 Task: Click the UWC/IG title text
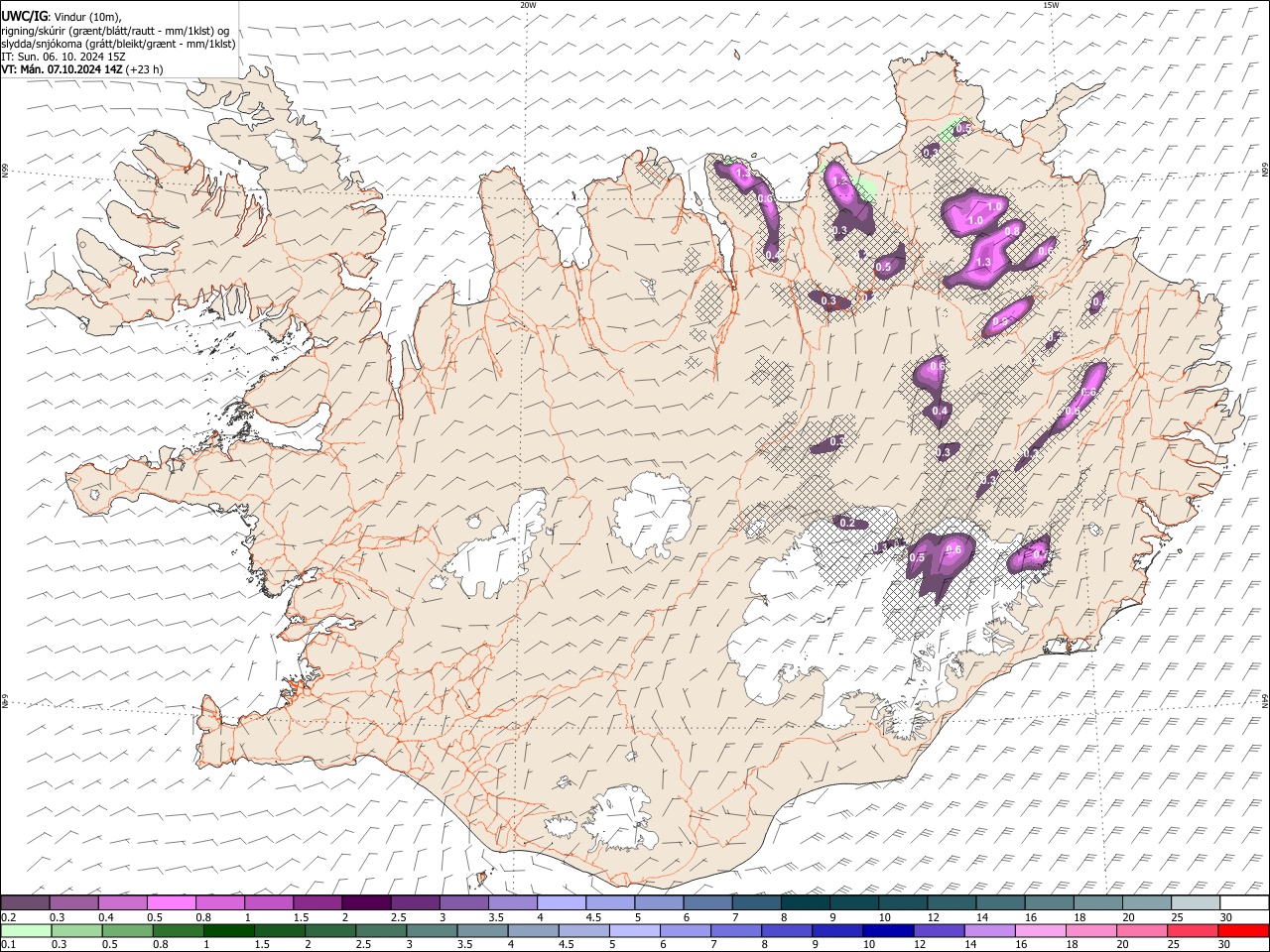tap(23, 16)
